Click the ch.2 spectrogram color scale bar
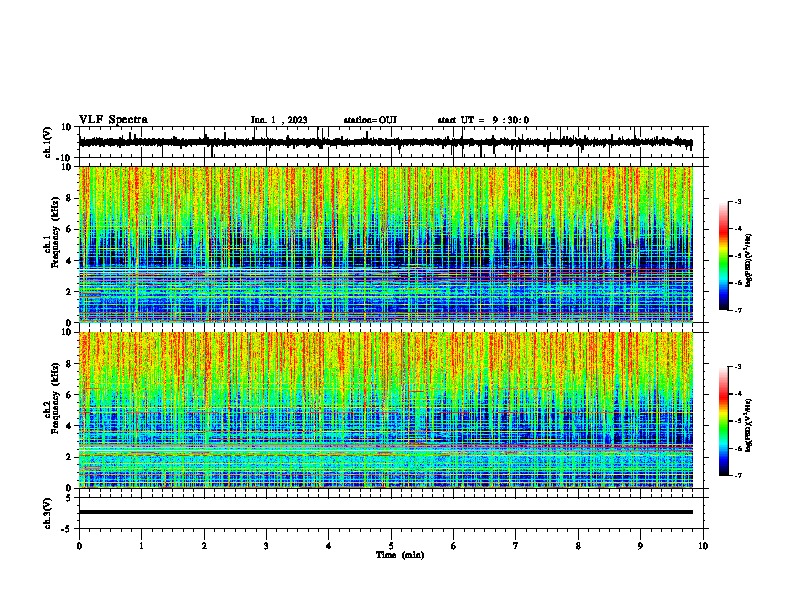Viewport: 792px width, 612px height. click(x=724, y=421)
